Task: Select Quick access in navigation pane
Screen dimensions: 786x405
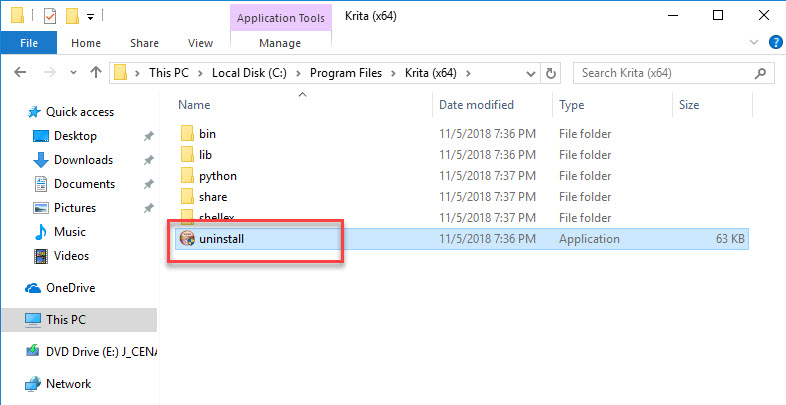Action: pos(80,112)
